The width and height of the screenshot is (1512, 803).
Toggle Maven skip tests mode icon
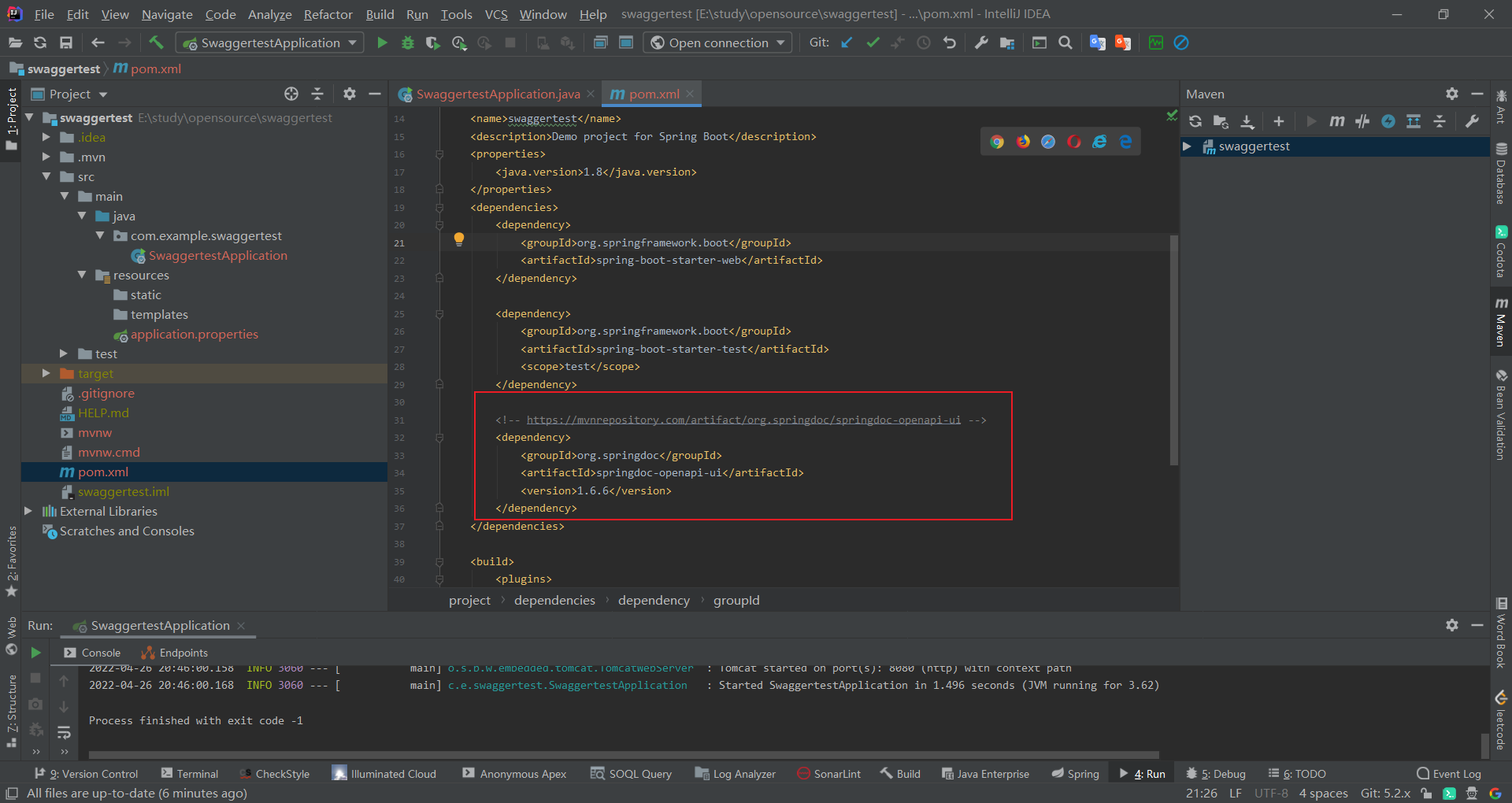coord(1388,121)
